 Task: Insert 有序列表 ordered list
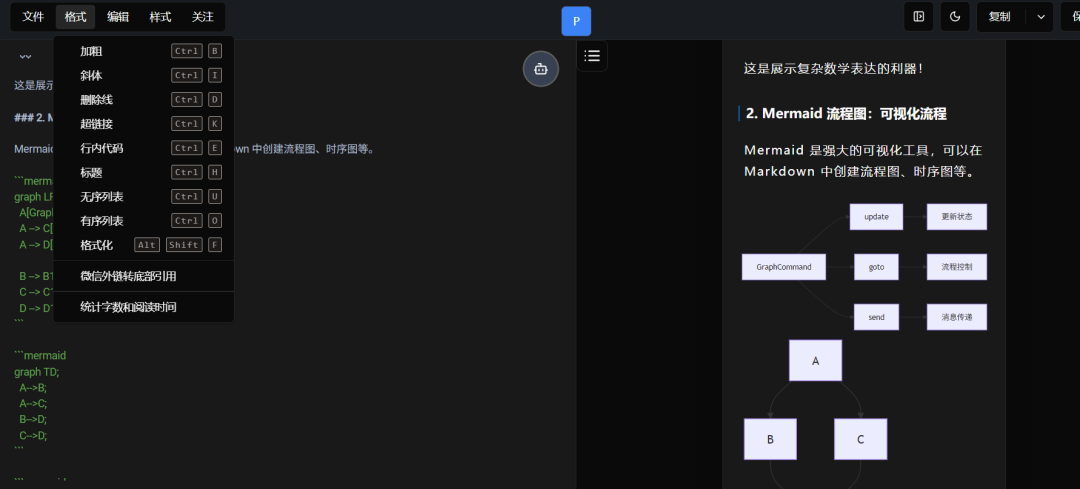coord(144,221)
